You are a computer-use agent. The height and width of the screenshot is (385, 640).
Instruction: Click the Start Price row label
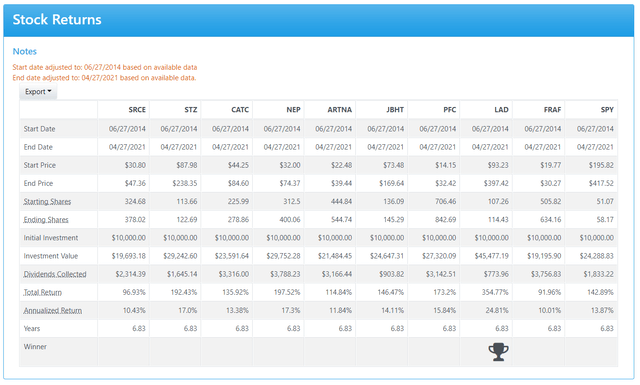(x=40, y=165)
